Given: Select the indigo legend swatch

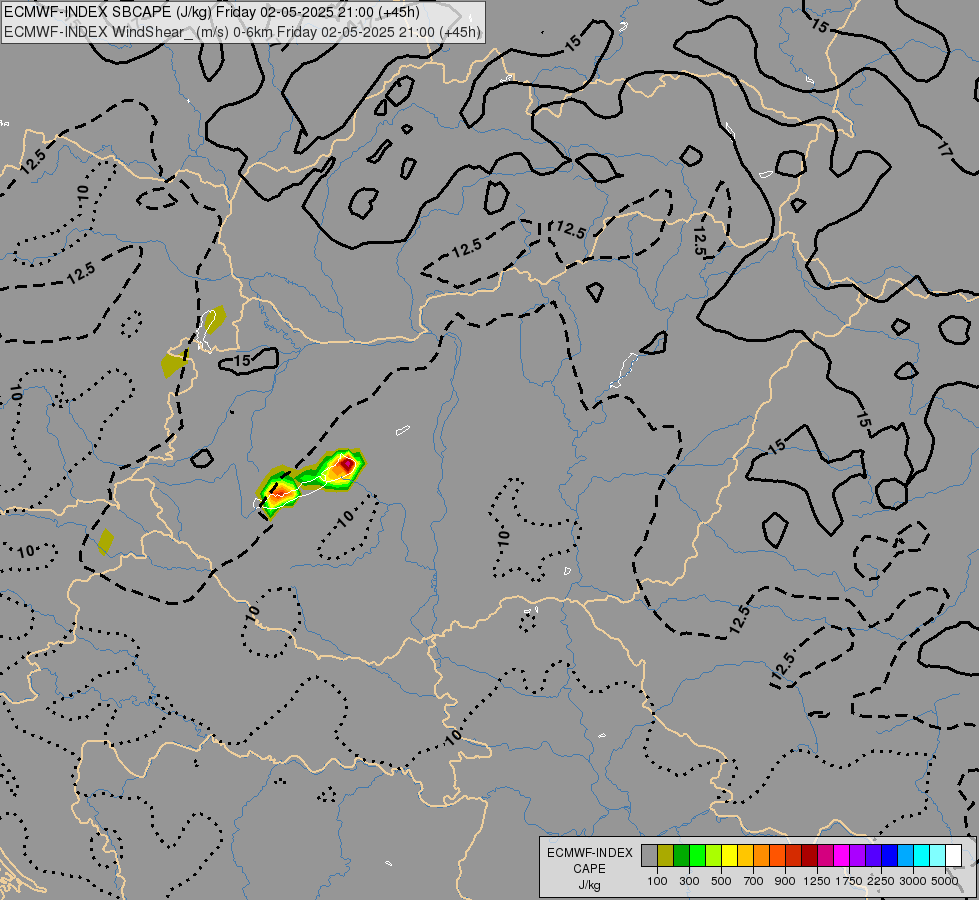Looking at the screenshot, I should pyautogui.click(x=873, y=856).
